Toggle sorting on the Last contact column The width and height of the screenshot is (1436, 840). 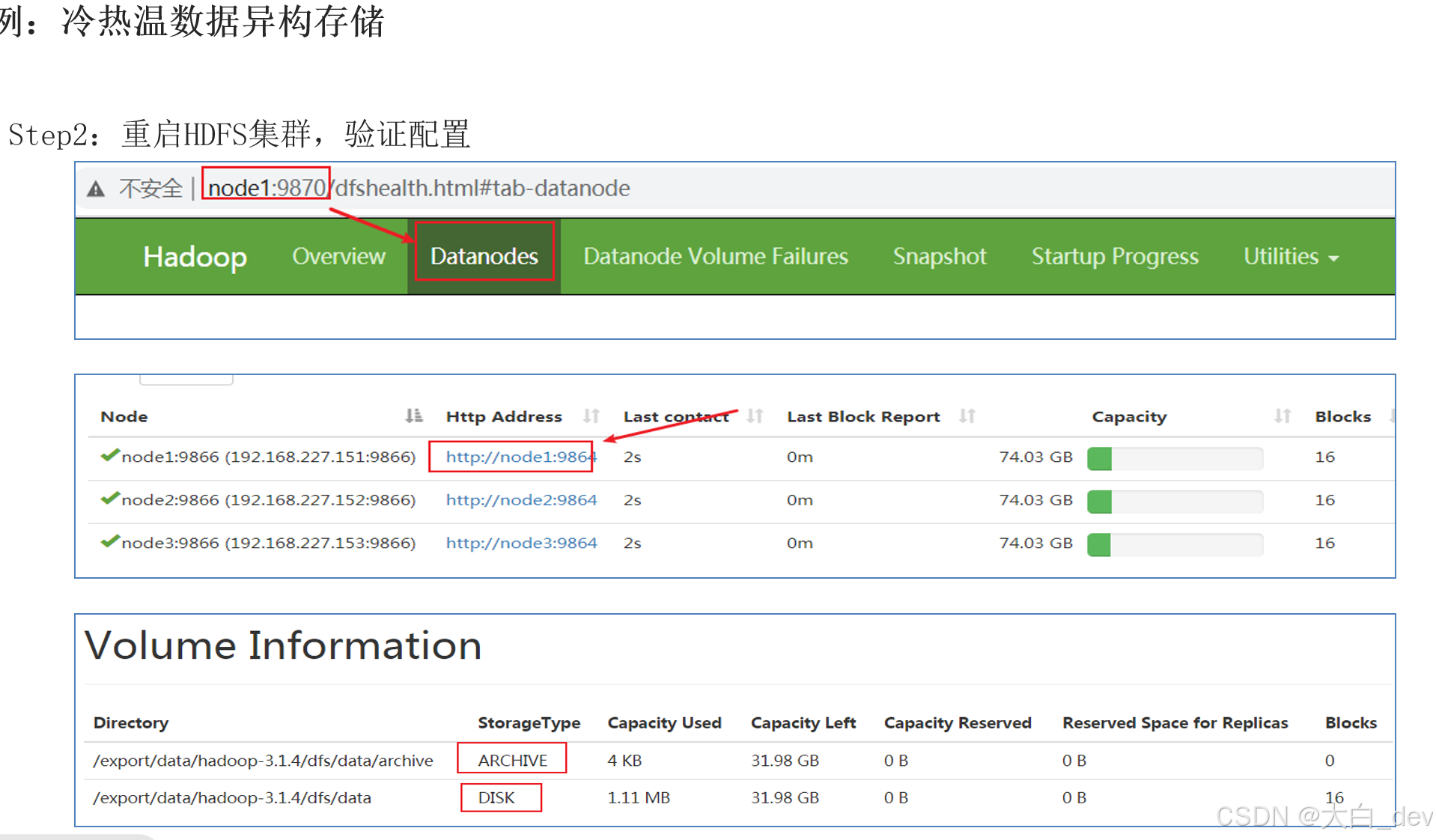(755, 416)
